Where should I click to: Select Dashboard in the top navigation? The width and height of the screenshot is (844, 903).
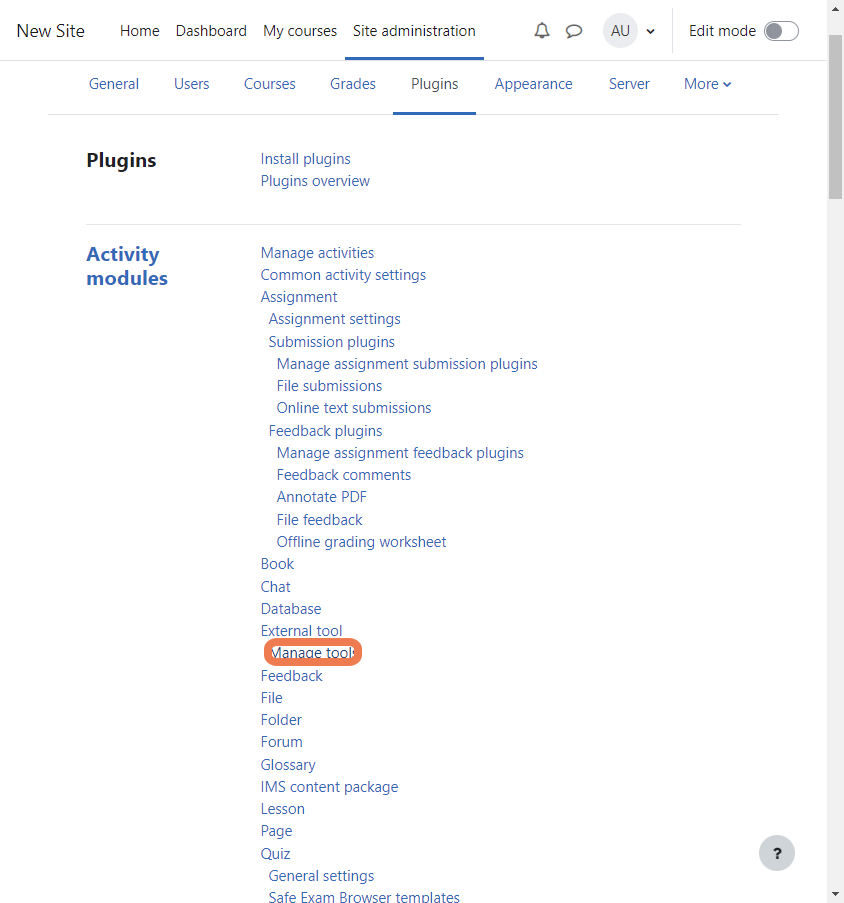click(211, 31)
